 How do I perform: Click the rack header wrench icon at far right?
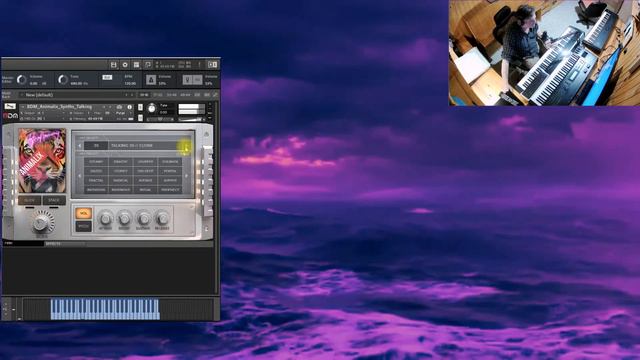coord(215,95)
